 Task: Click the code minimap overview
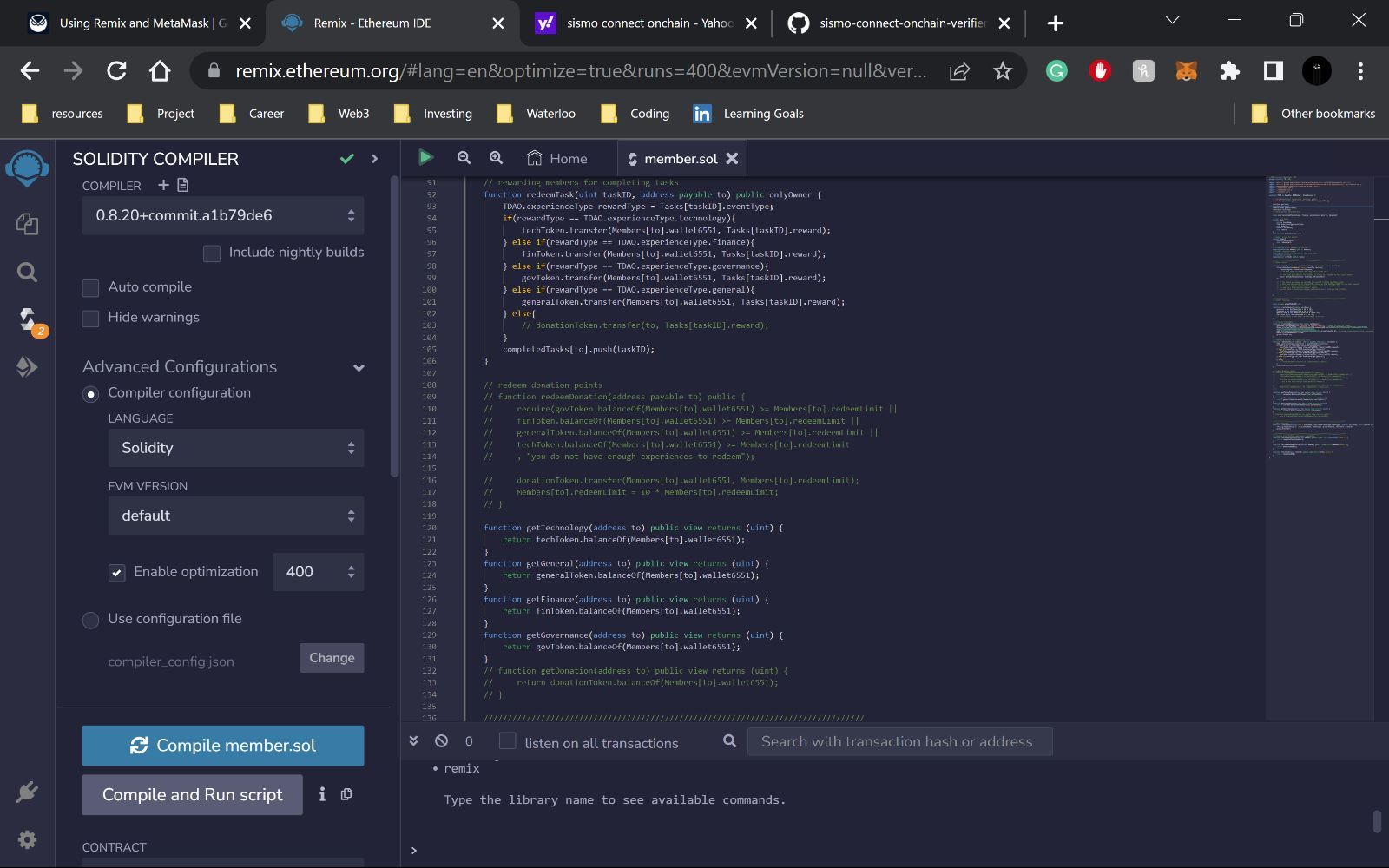(x=1320, y=316)
